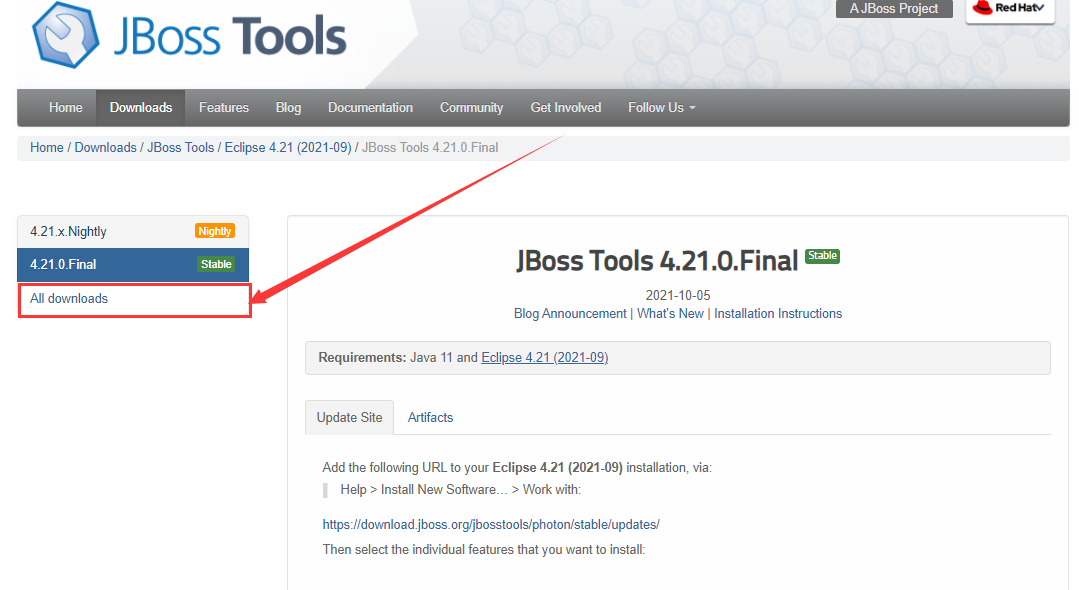1079x590 pixels.
Task: Open Eclipse 4.21 (2021-09) requirements link
Action: pyautogui.click(x=544, y=358)
